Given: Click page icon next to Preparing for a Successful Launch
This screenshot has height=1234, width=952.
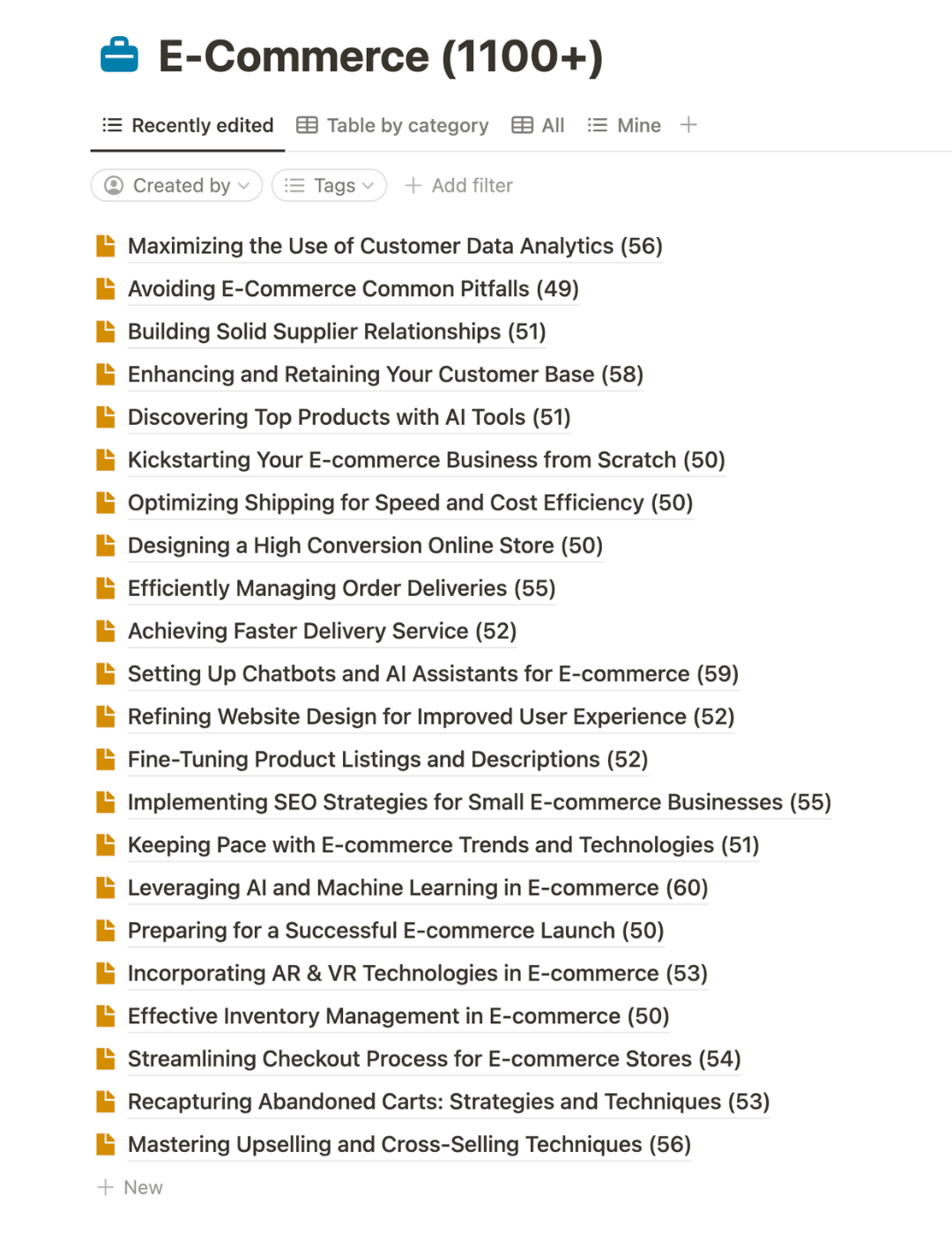Looking at the screenshot, I should (106, 931).
